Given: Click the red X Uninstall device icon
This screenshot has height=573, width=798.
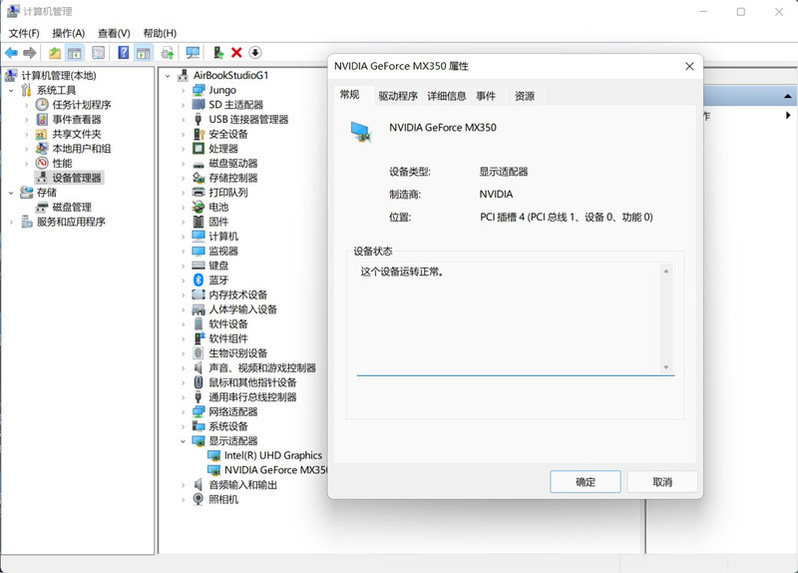Looking at the screenshot, I should [x=237, y=52].
